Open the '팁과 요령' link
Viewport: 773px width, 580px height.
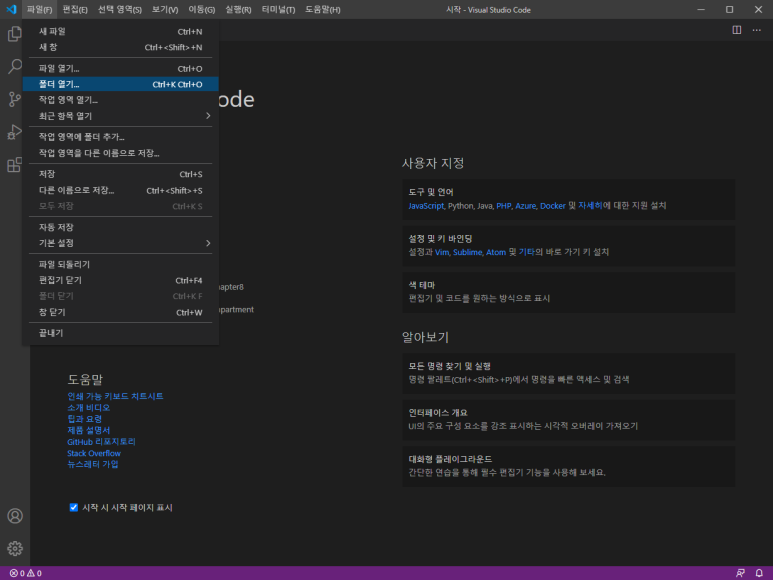tap(84, 419)
